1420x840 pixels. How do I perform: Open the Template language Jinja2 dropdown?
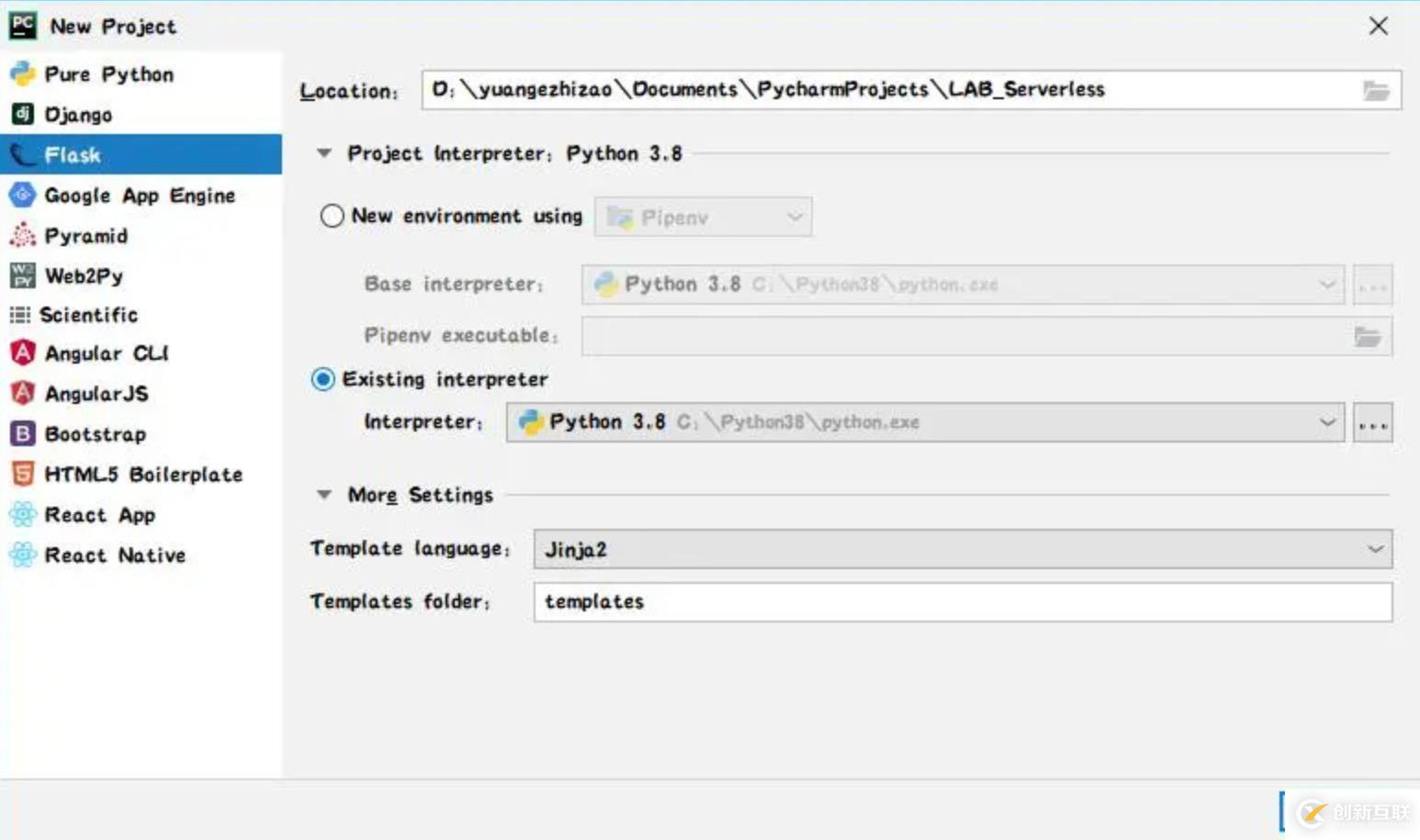click(x=1374, y=550)
